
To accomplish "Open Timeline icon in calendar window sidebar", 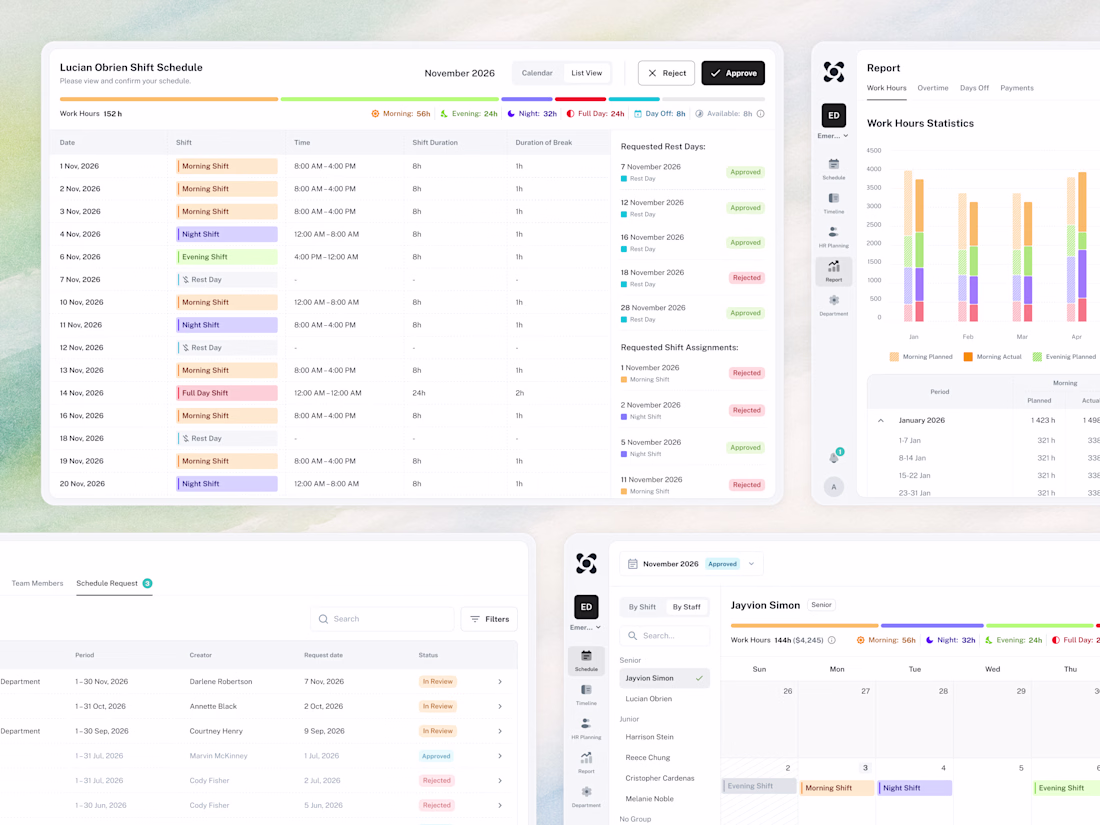I will pos(586,695).
